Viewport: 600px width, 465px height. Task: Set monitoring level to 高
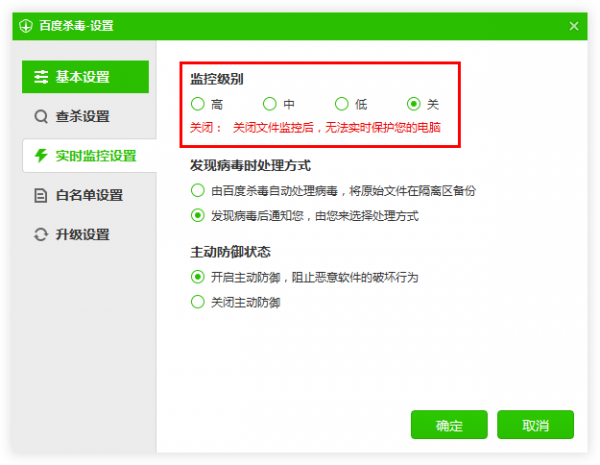click(x=198, y=104)
